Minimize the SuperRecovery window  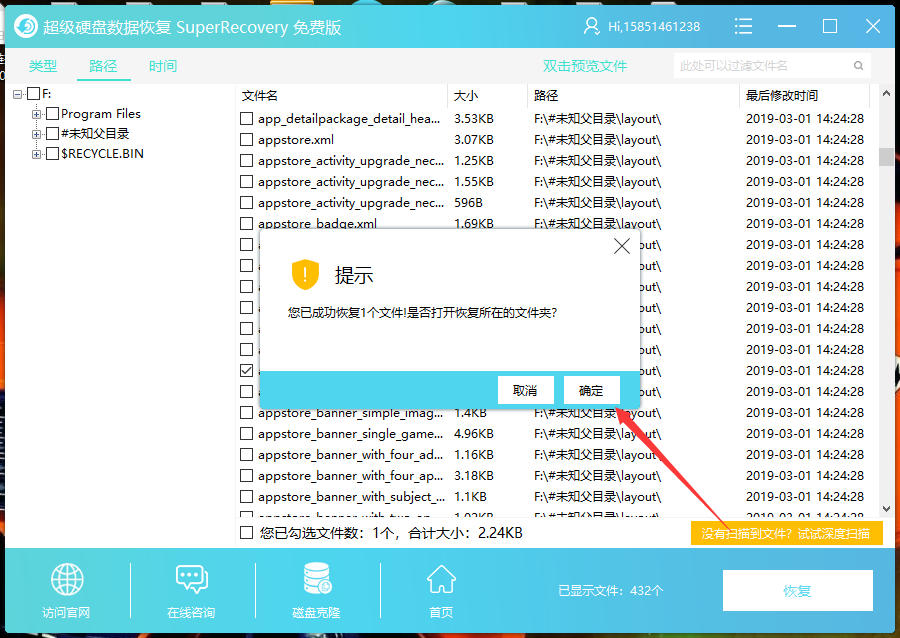(786, 26)
